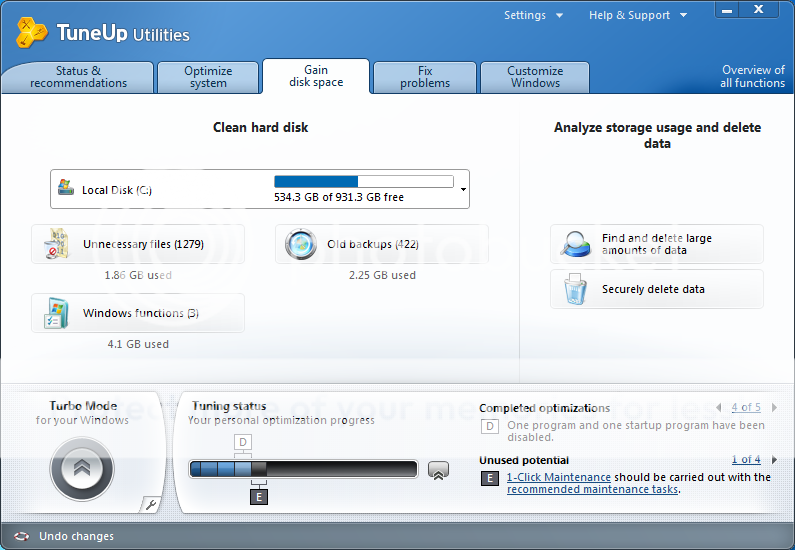Open Windows functions cleanup

coord(138,313)
